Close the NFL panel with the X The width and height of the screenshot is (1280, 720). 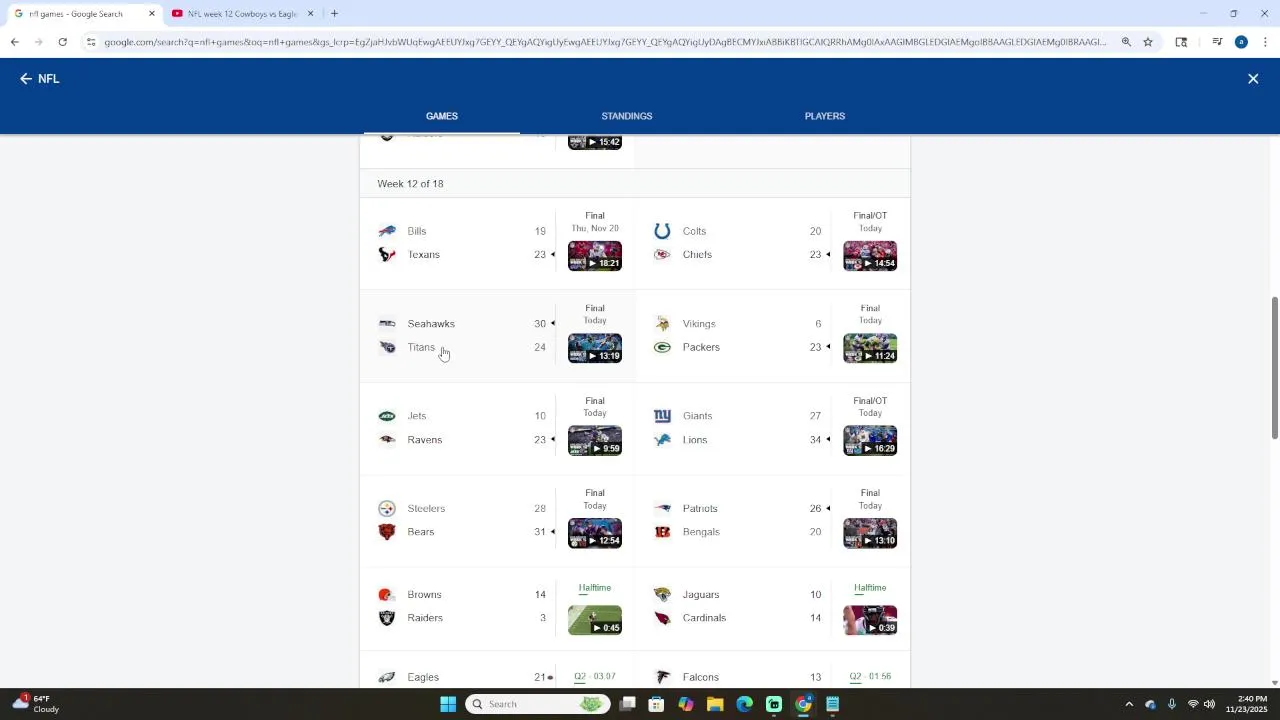pyautogui.click(x=1253, y=79)
